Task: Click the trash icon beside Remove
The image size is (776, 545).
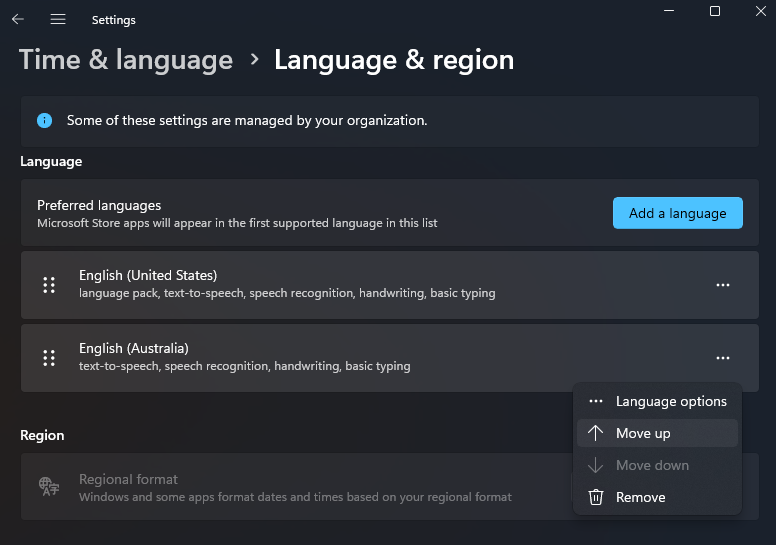Action: click(596, 497)
